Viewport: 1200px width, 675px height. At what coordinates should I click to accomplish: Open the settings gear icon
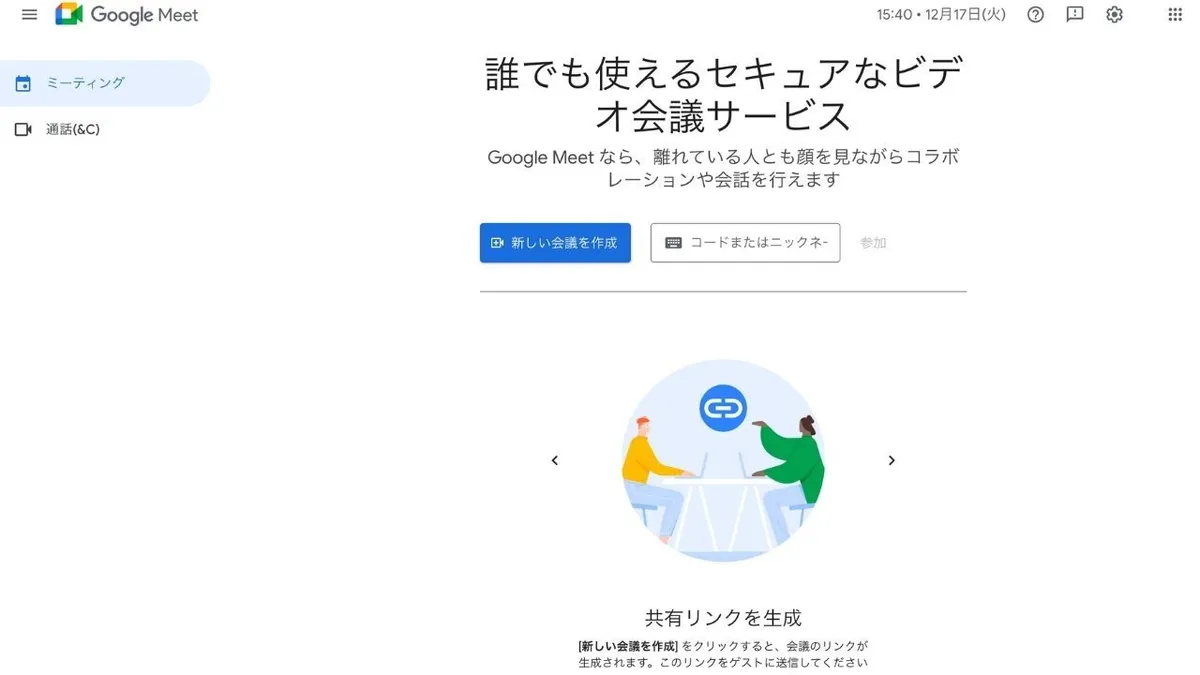(x=1115, y=14)
